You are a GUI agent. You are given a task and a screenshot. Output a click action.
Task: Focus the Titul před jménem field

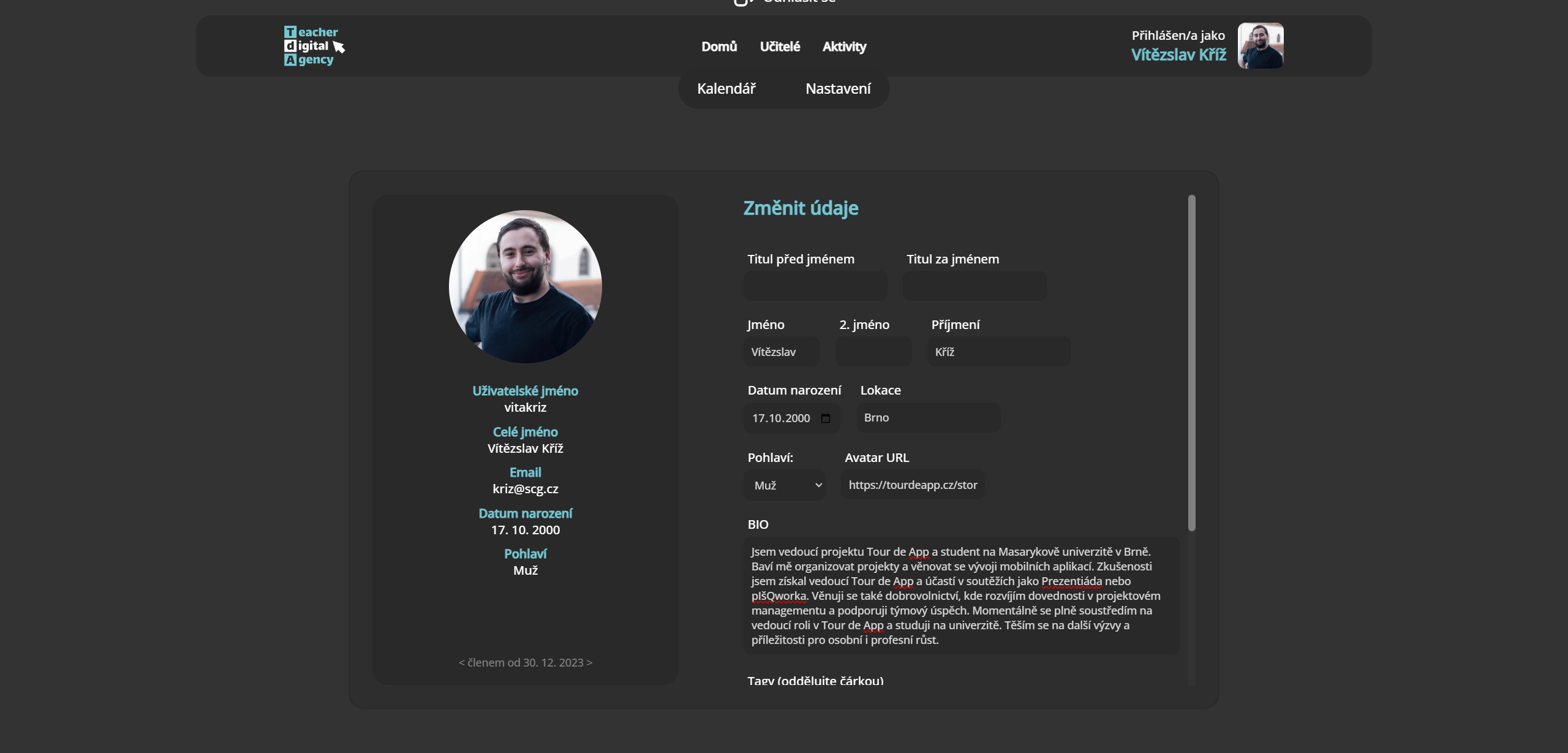(815, 286)
